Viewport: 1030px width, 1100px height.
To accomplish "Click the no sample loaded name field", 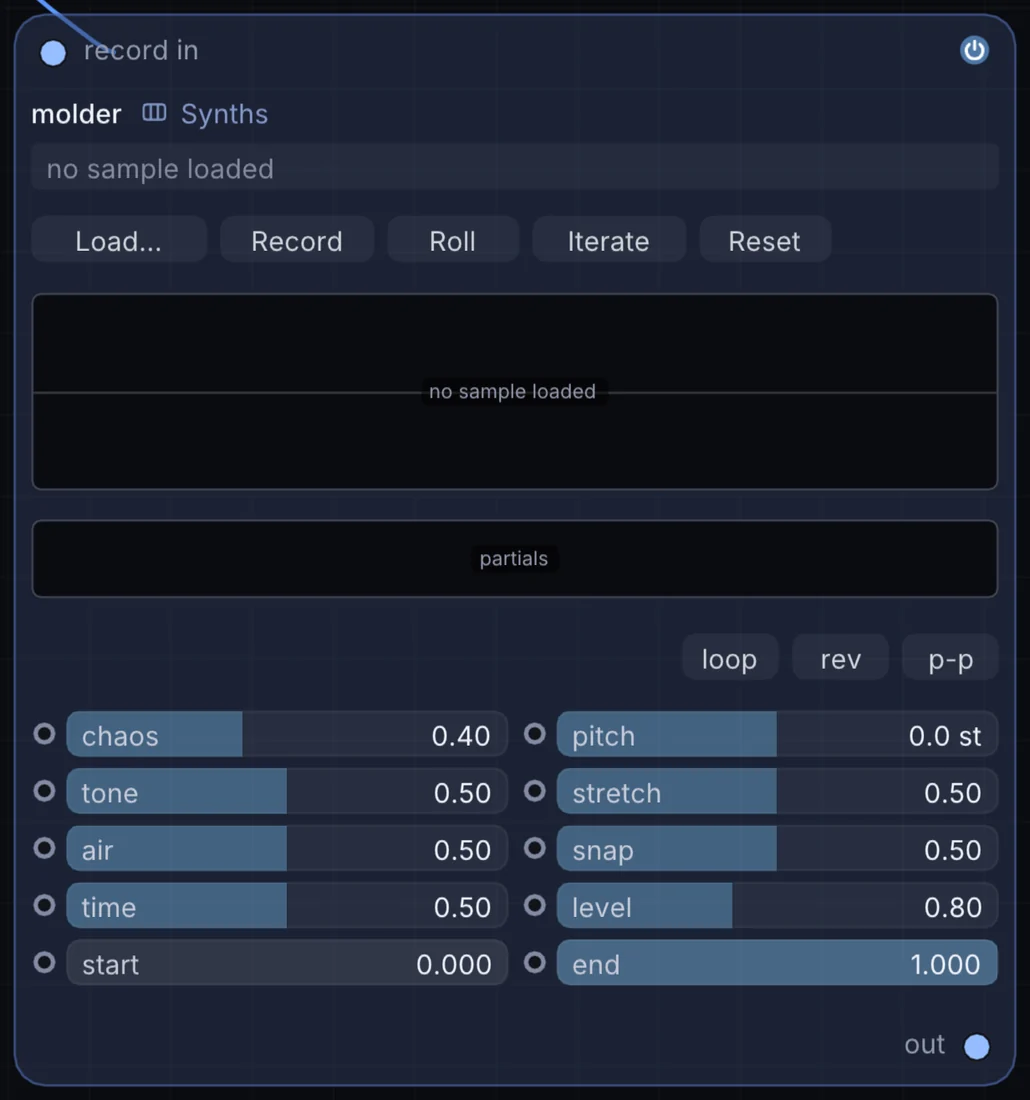I will point(515,168).
